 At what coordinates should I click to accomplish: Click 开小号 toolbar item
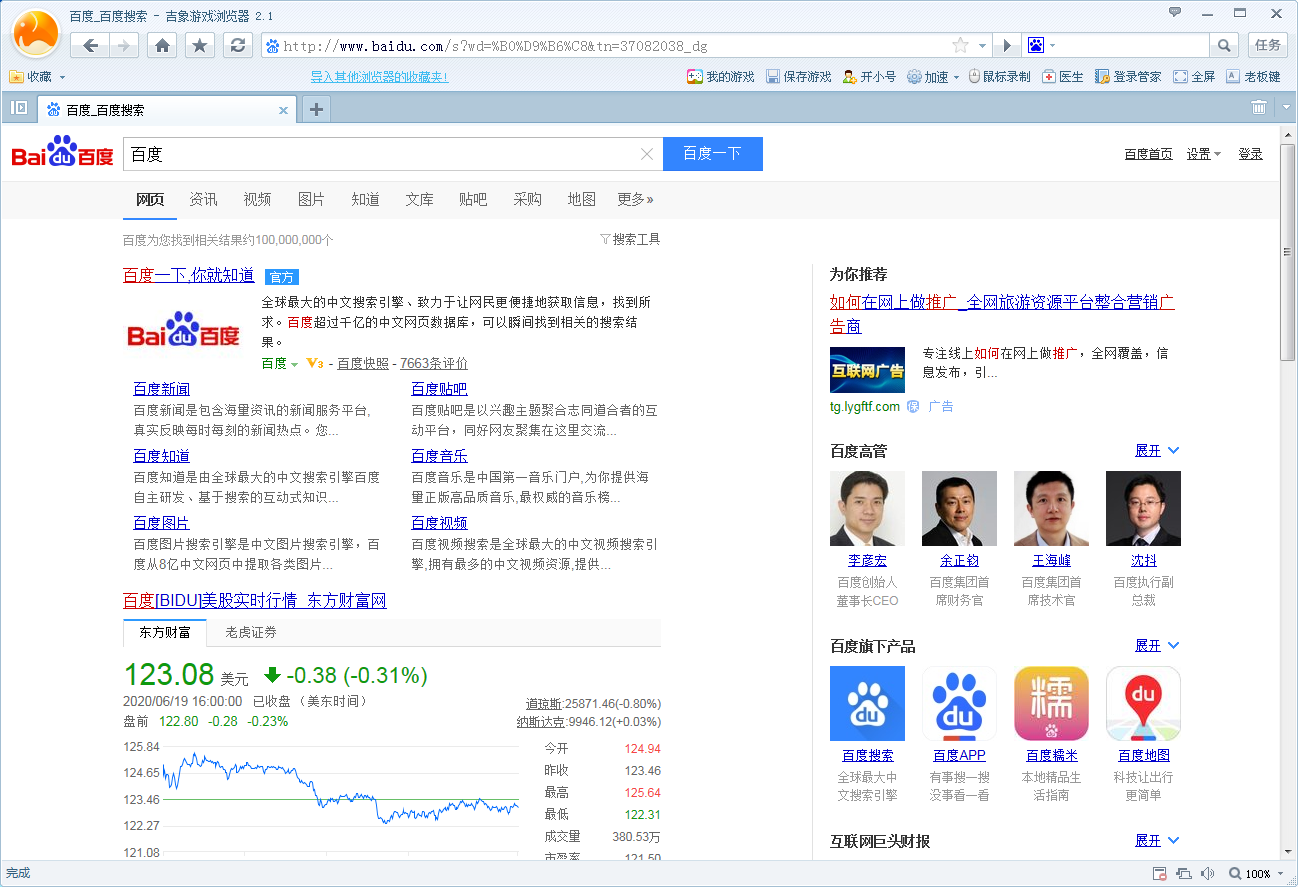pyautogui.click(x=869, y=77)
